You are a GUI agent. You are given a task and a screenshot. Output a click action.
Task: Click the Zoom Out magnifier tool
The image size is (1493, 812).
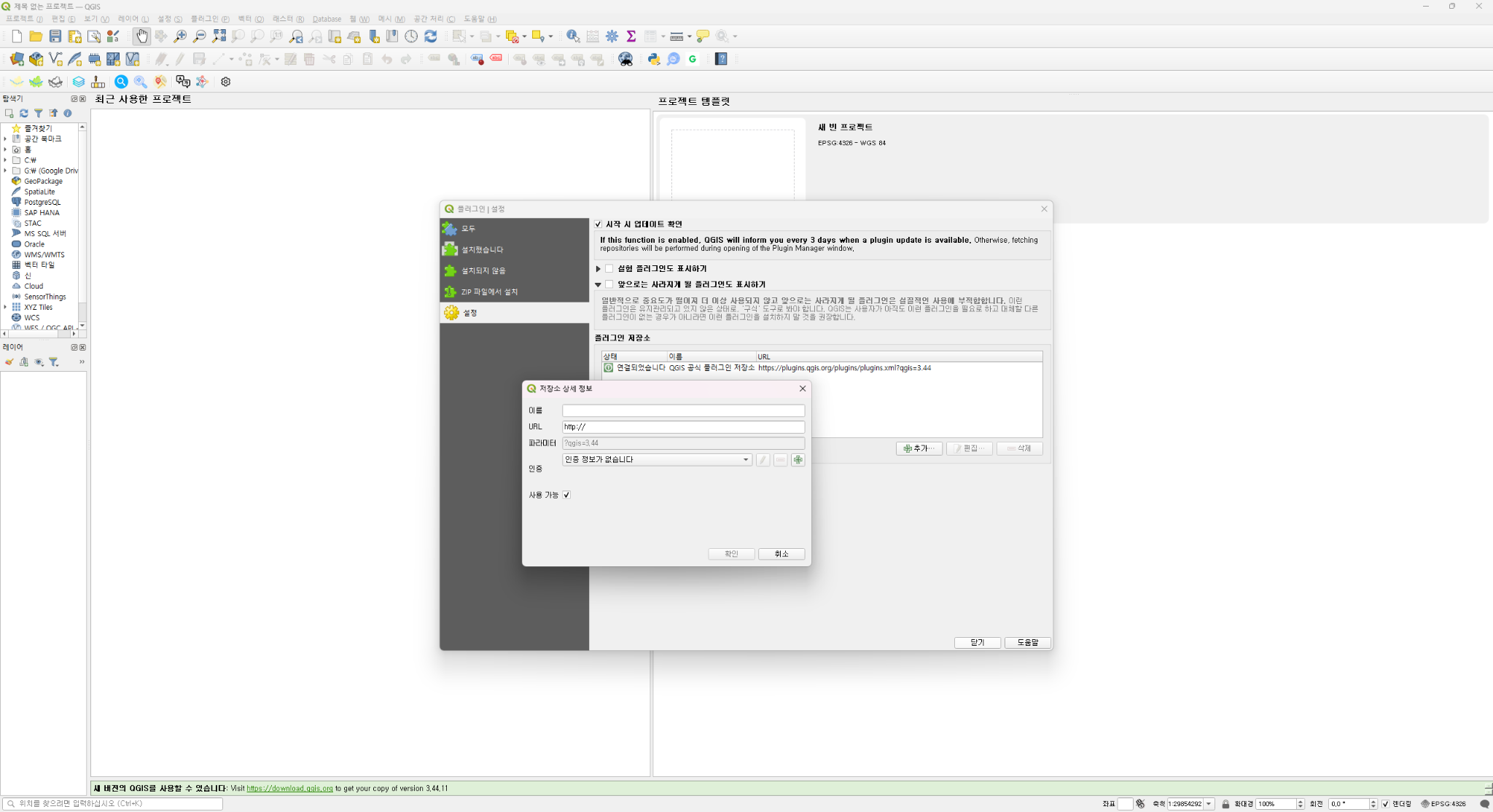pyautogui.click(x=199, y=36)
